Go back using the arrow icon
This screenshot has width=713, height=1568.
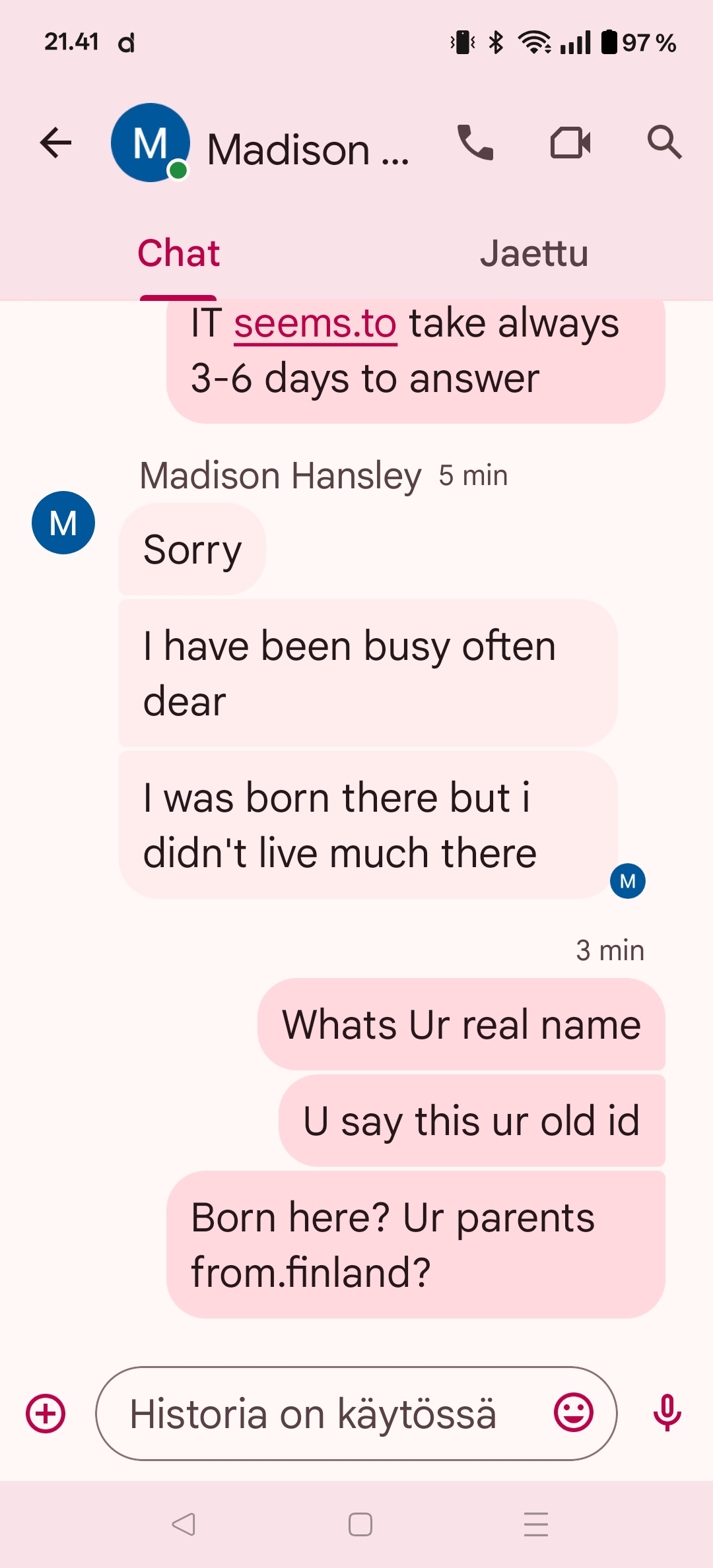tap(55, 143)
